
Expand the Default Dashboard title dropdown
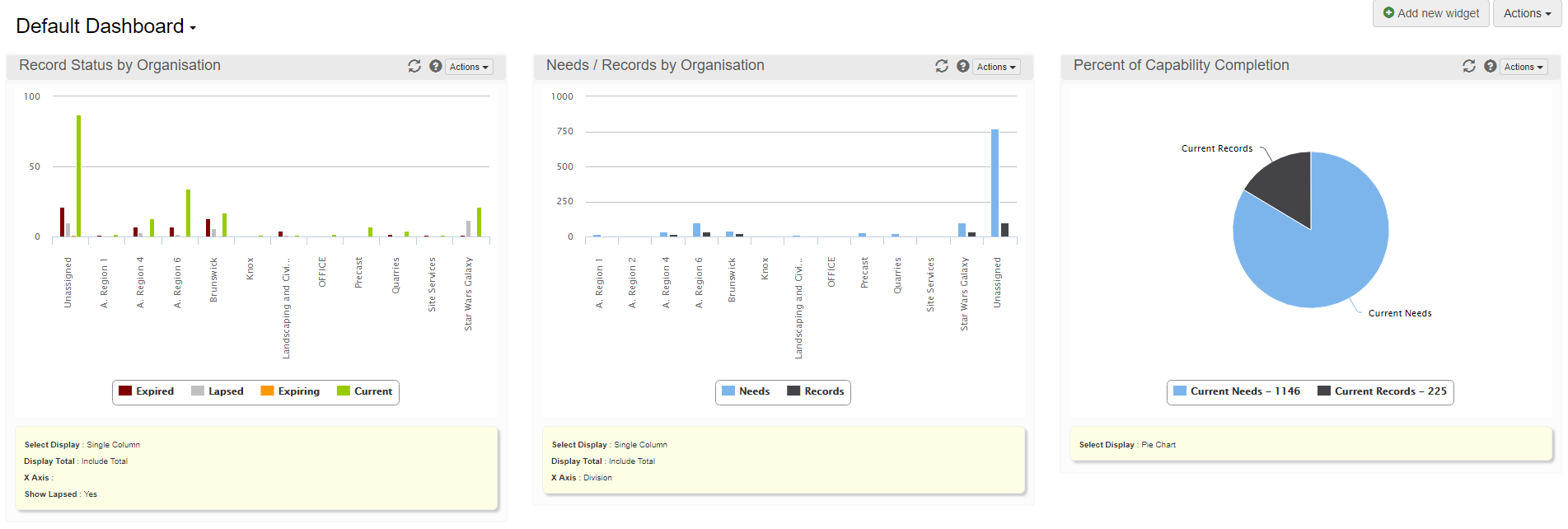[x=193, y=28]
